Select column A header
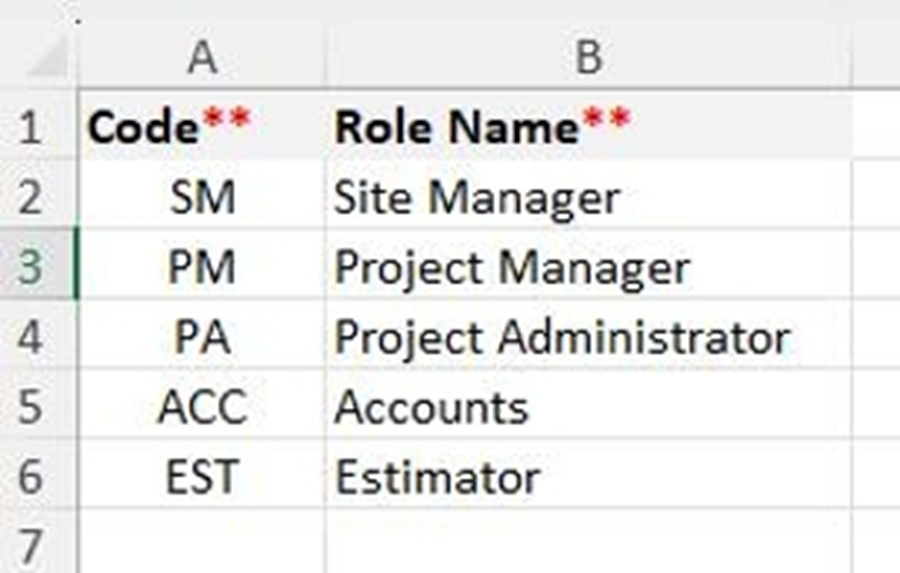The width and height of the screenshot is (900, 573). [x=202, y=59]
